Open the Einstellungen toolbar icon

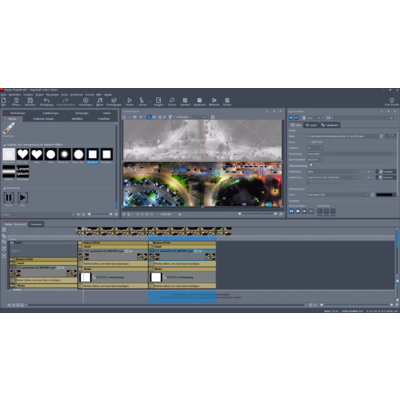pyautogui.click(x=114, y=101)
